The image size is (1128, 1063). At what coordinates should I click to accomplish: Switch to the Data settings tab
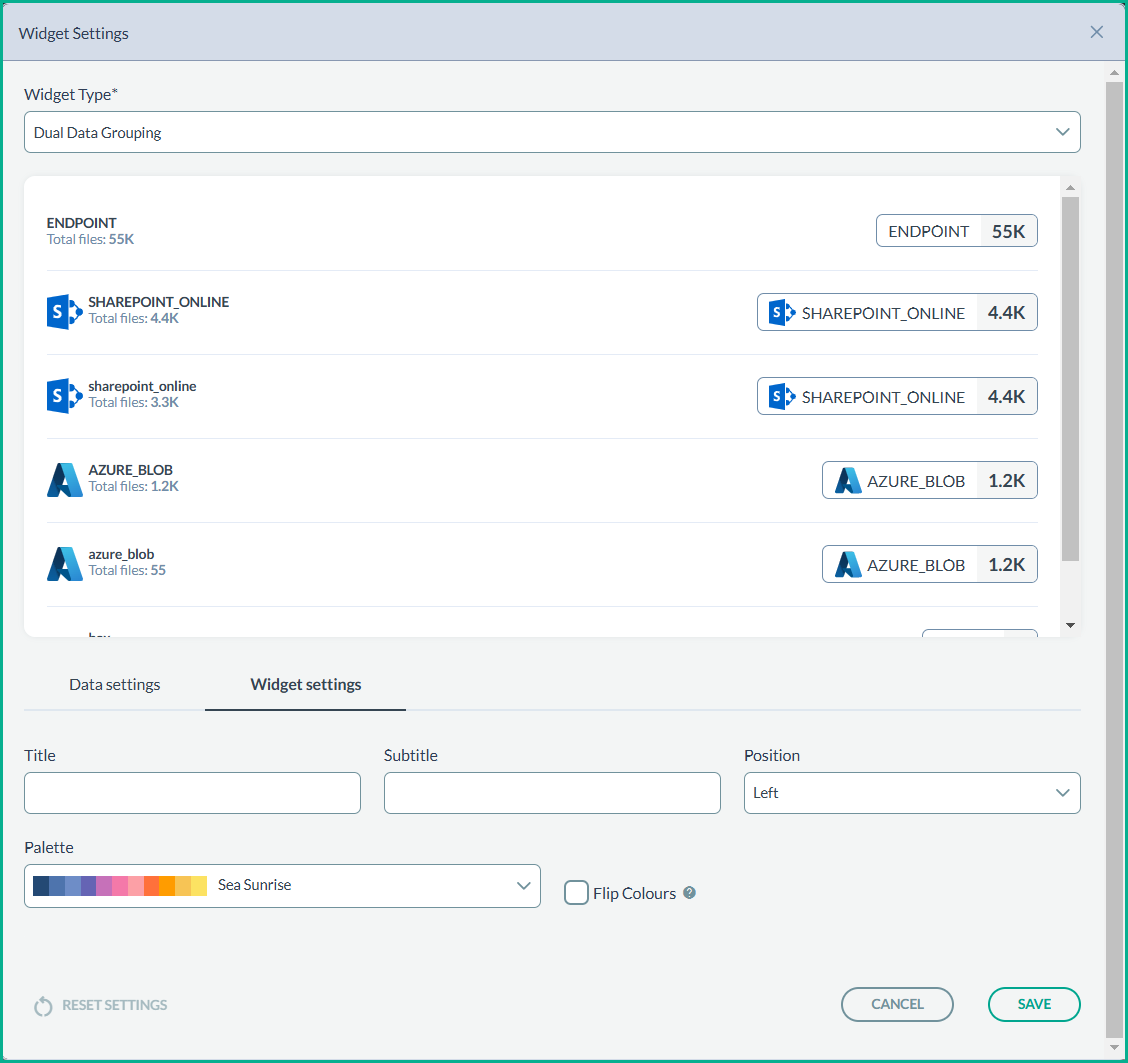114,685
